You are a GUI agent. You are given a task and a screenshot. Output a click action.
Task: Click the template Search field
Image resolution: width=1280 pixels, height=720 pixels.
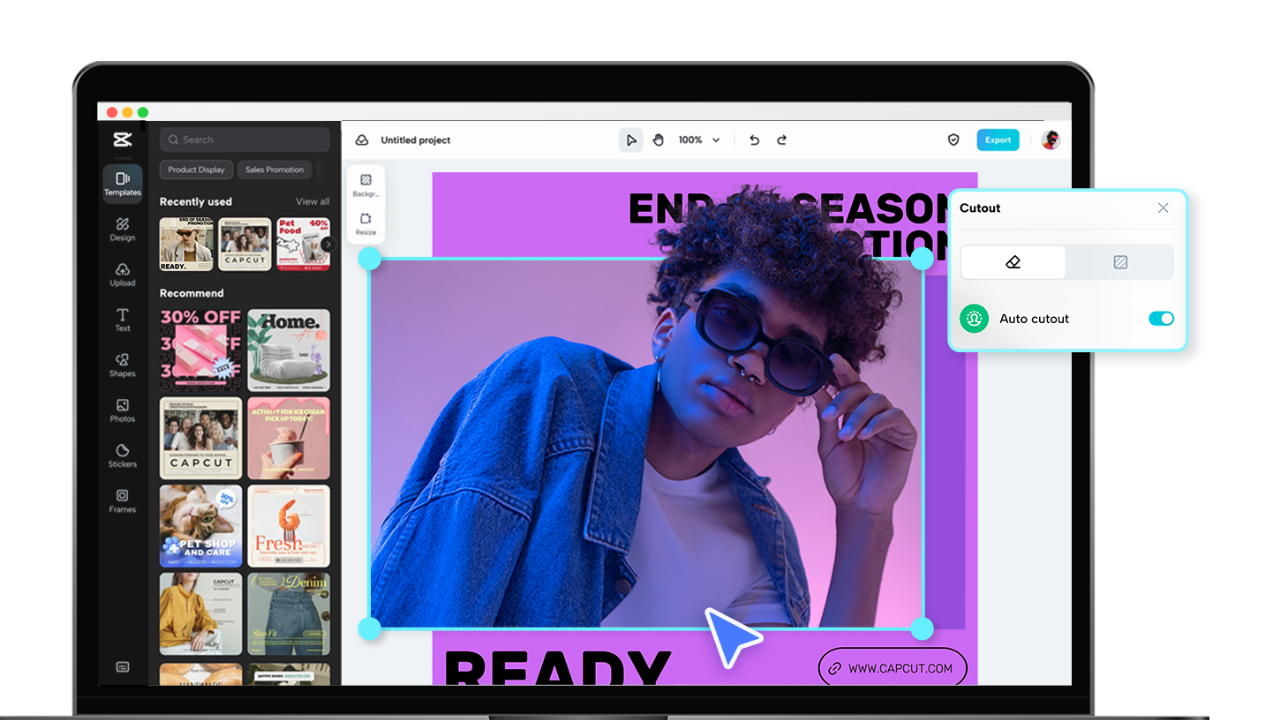pos(245,140)
